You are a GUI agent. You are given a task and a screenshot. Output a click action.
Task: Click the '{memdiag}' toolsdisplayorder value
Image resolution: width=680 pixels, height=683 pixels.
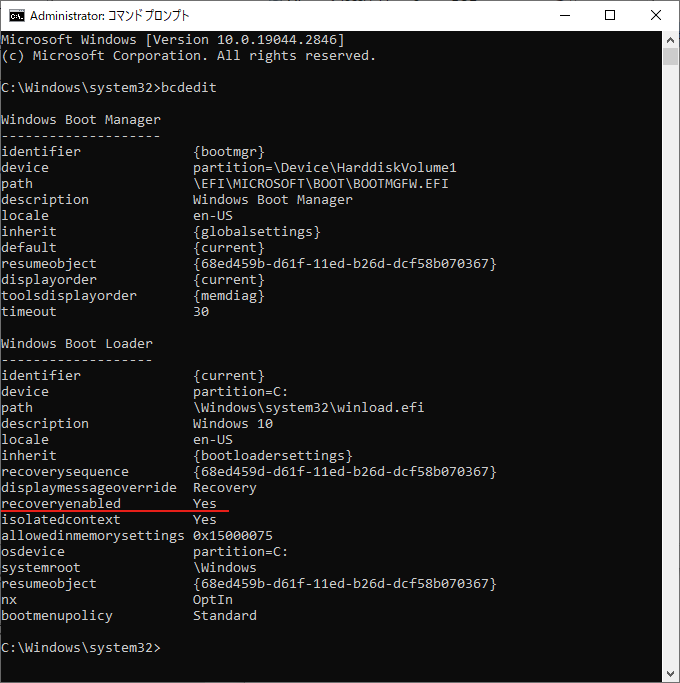229,296
